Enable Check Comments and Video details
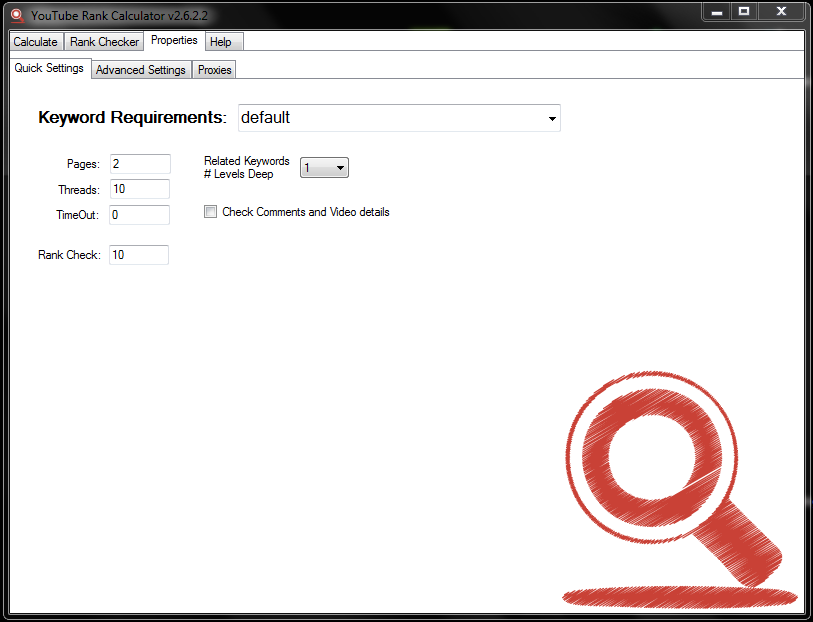This screenshot has height=622, width=813. tap(211, 211)
